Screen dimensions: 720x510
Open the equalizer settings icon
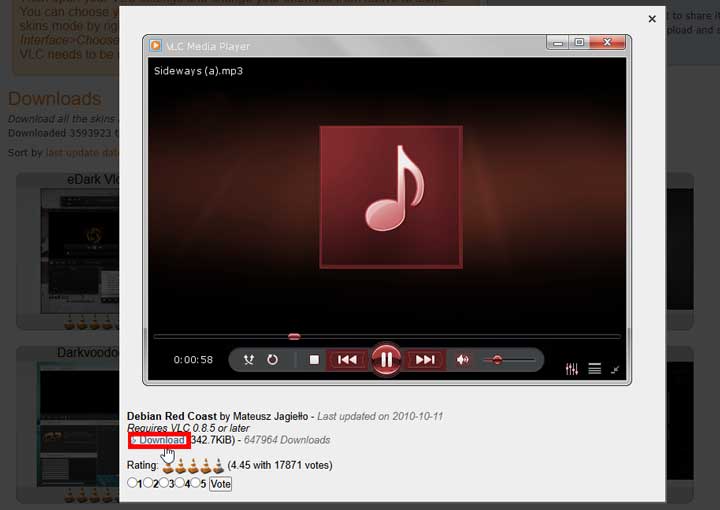pos(572,369)
